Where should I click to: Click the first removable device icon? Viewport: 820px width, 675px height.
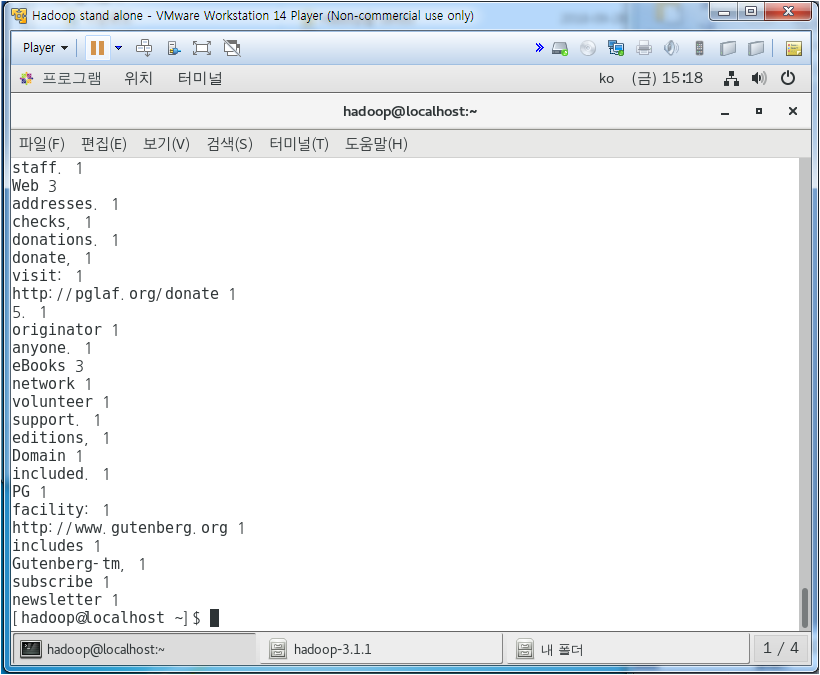pyautogui.click(x=727, y=49)
